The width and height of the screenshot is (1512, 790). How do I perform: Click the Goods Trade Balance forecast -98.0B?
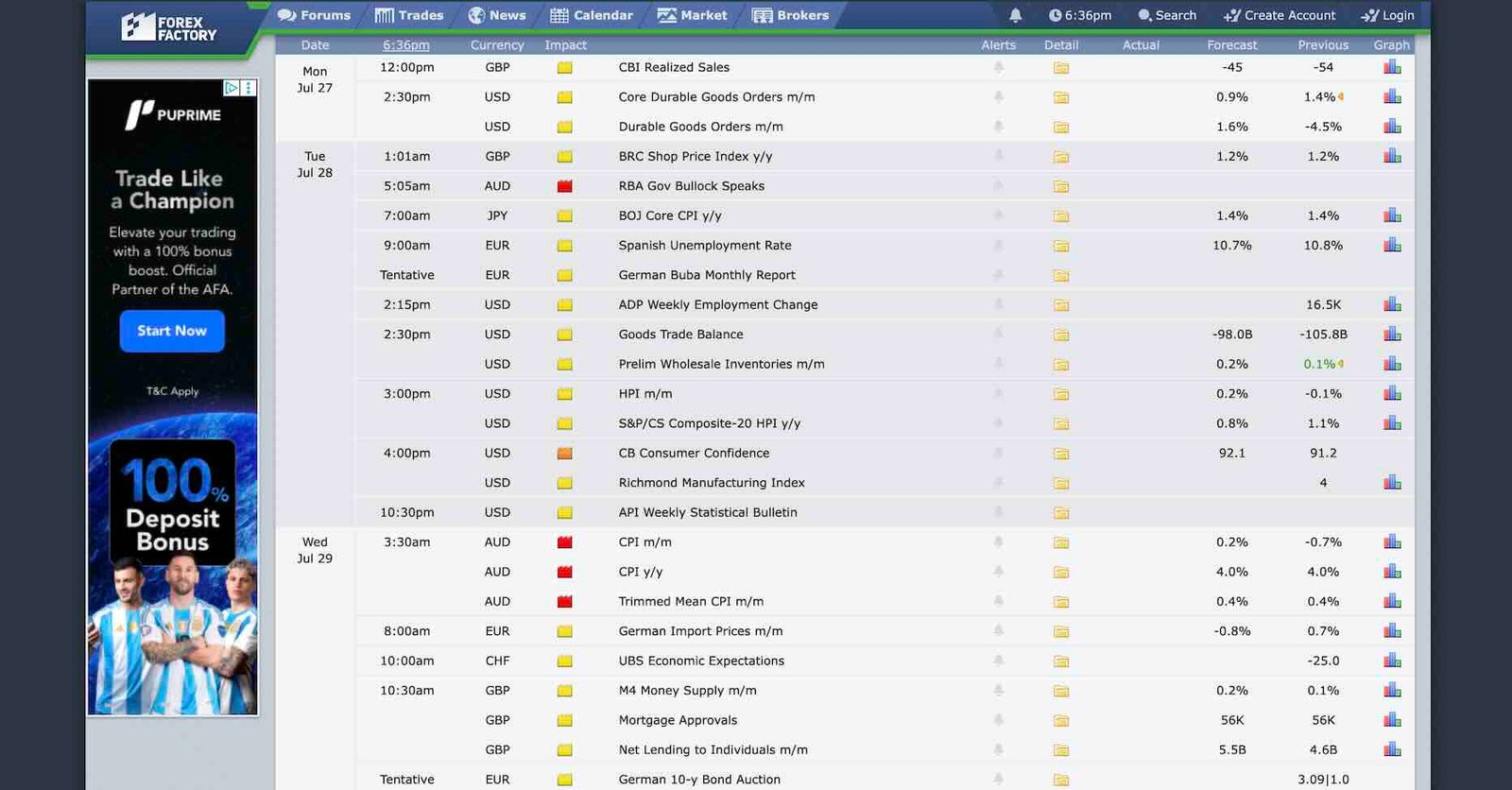[x=1232, y=335]
